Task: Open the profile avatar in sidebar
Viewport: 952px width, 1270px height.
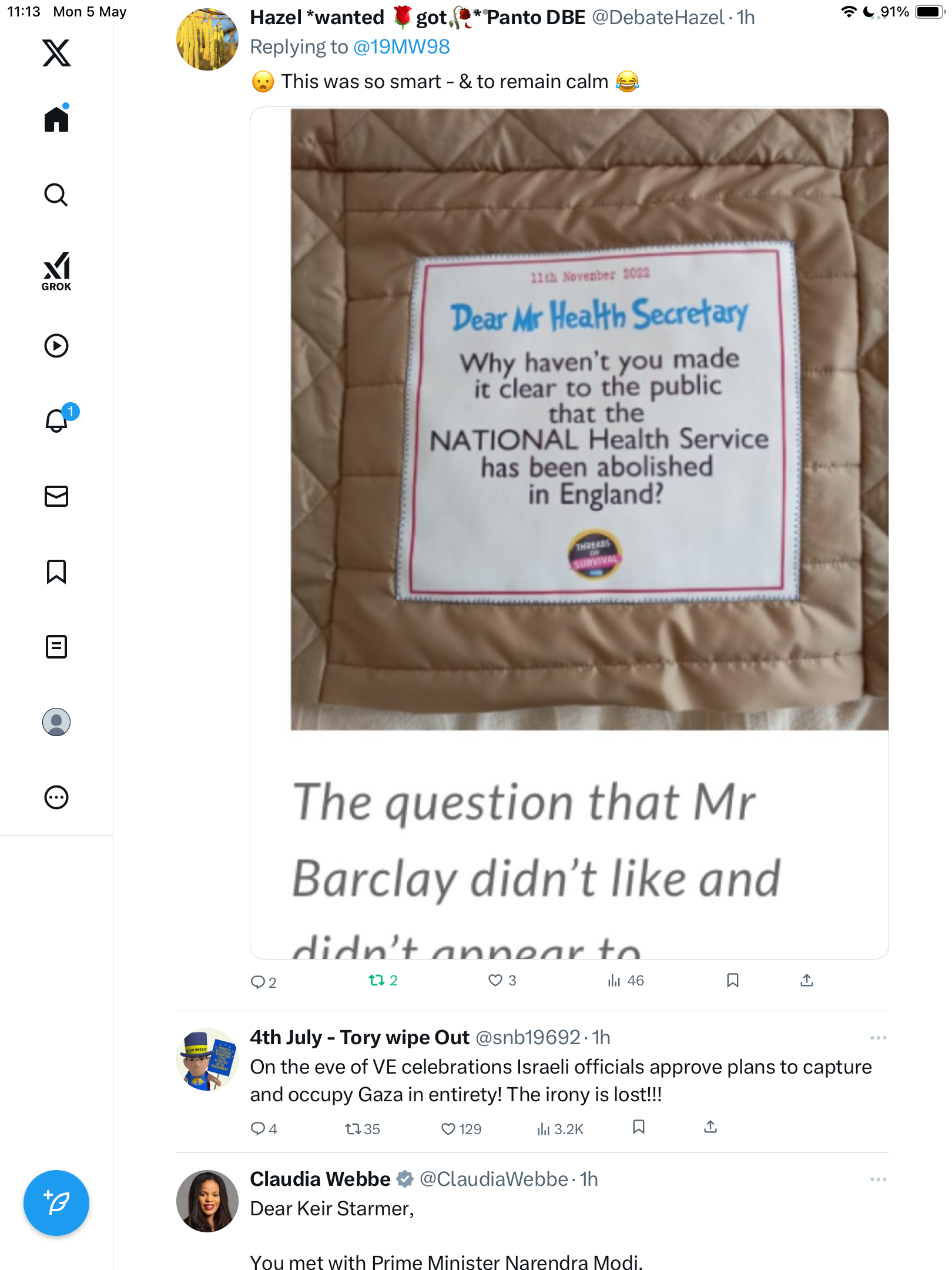Action: [56, 722]
